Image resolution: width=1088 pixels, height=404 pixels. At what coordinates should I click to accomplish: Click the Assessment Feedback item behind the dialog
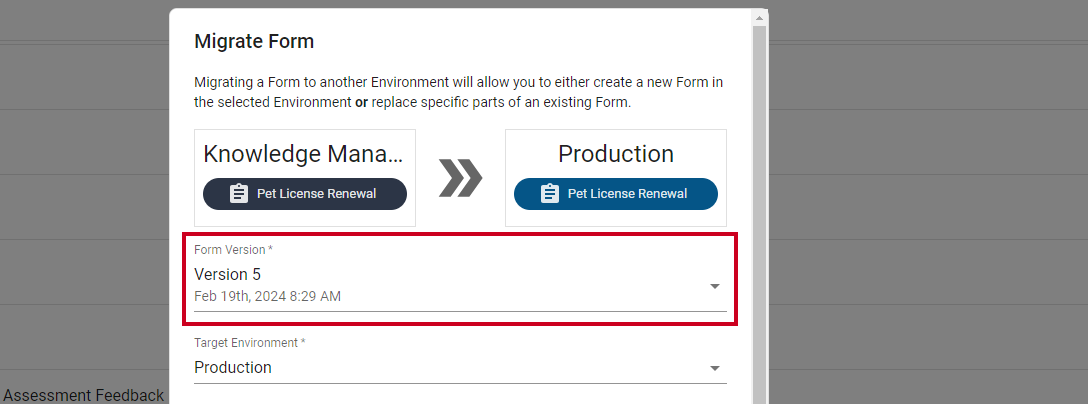[83, 396]
